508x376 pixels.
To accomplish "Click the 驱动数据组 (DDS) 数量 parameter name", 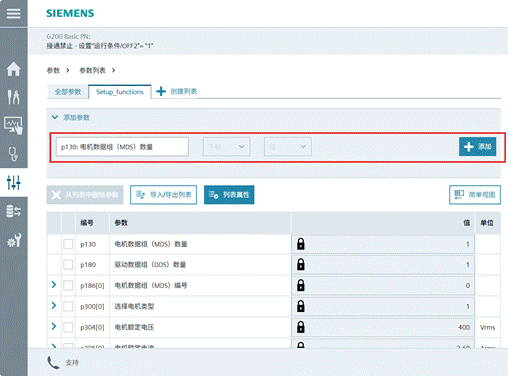I will [x=150, y=265].
